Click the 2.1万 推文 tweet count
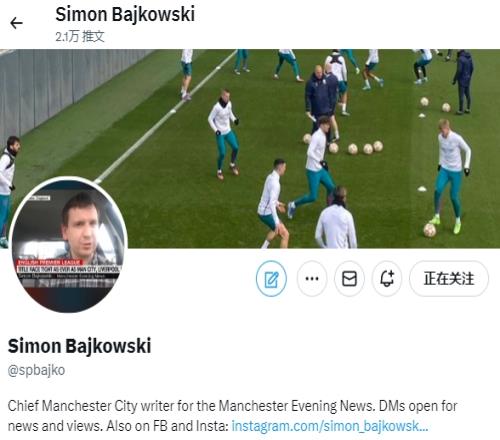Screen dimensions: 500x440 [x=80, y=36]
